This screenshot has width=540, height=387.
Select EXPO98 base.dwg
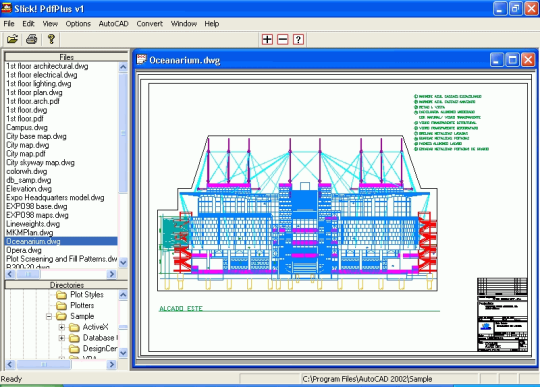point(37,206)
